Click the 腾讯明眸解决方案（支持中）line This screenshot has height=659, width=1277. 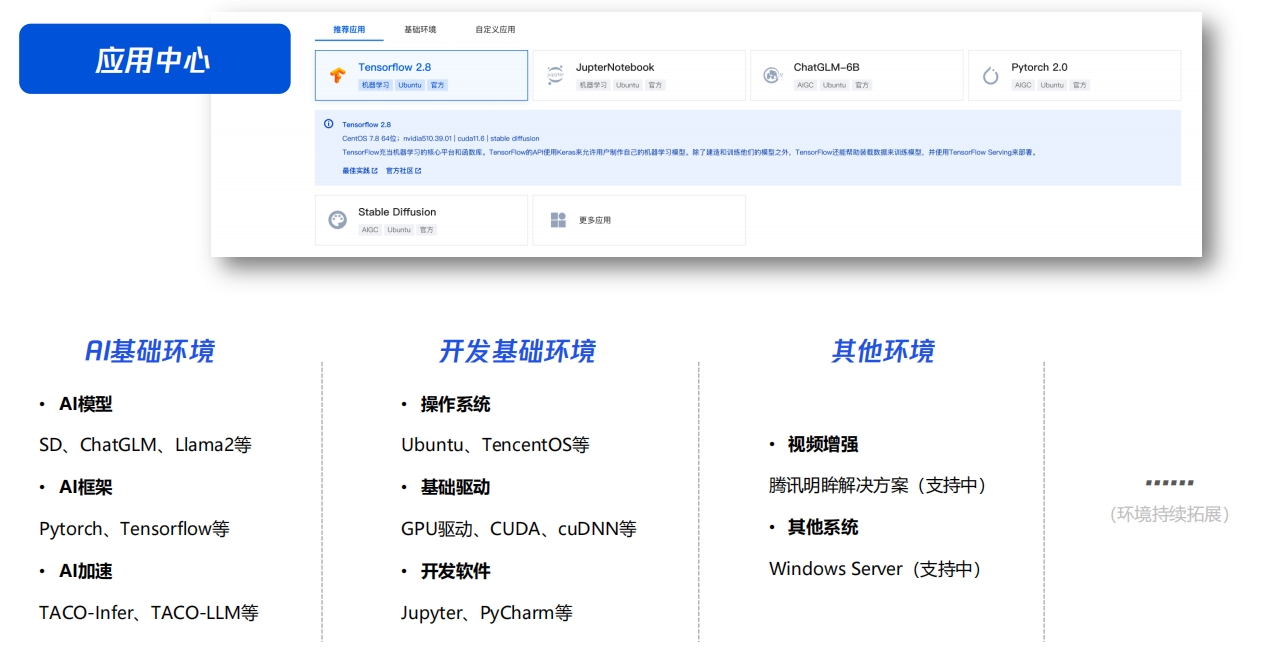pos(879,485)
